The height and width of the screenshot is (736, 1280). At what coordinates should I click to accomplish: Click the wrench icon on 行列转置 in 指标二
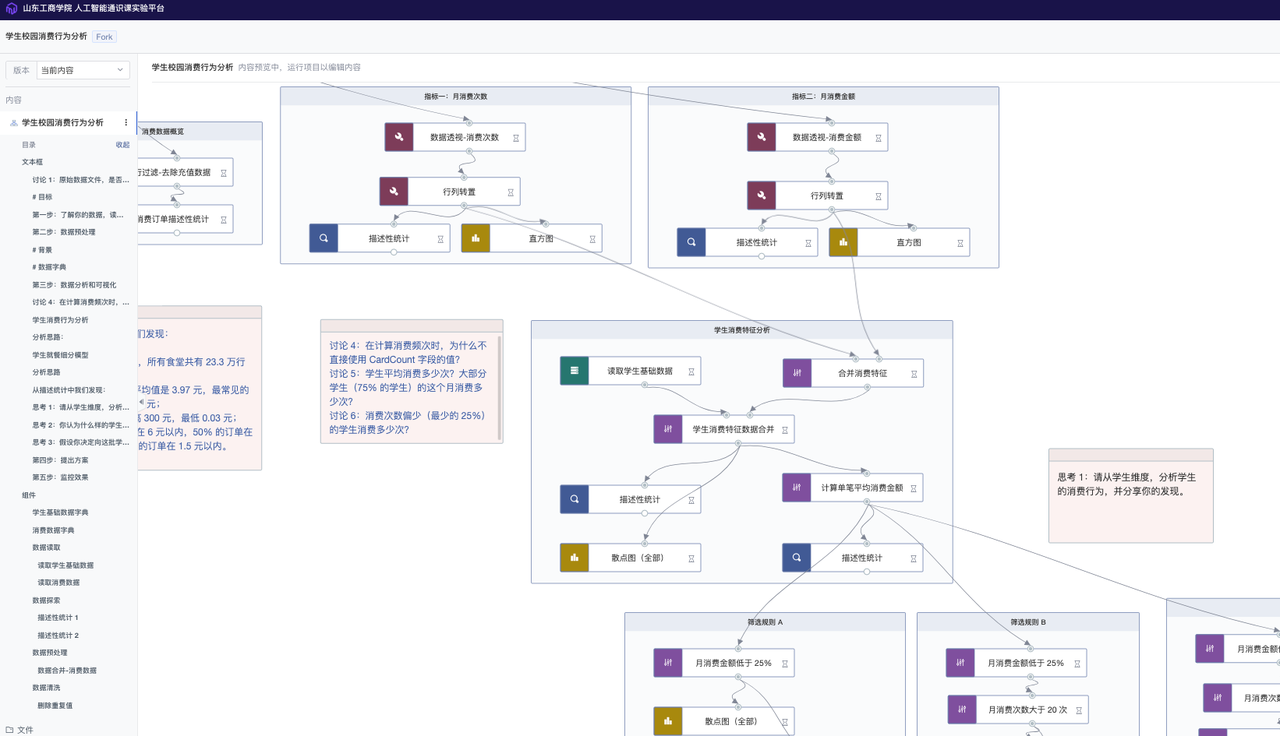pyautogui.click(x=761, y=195)
